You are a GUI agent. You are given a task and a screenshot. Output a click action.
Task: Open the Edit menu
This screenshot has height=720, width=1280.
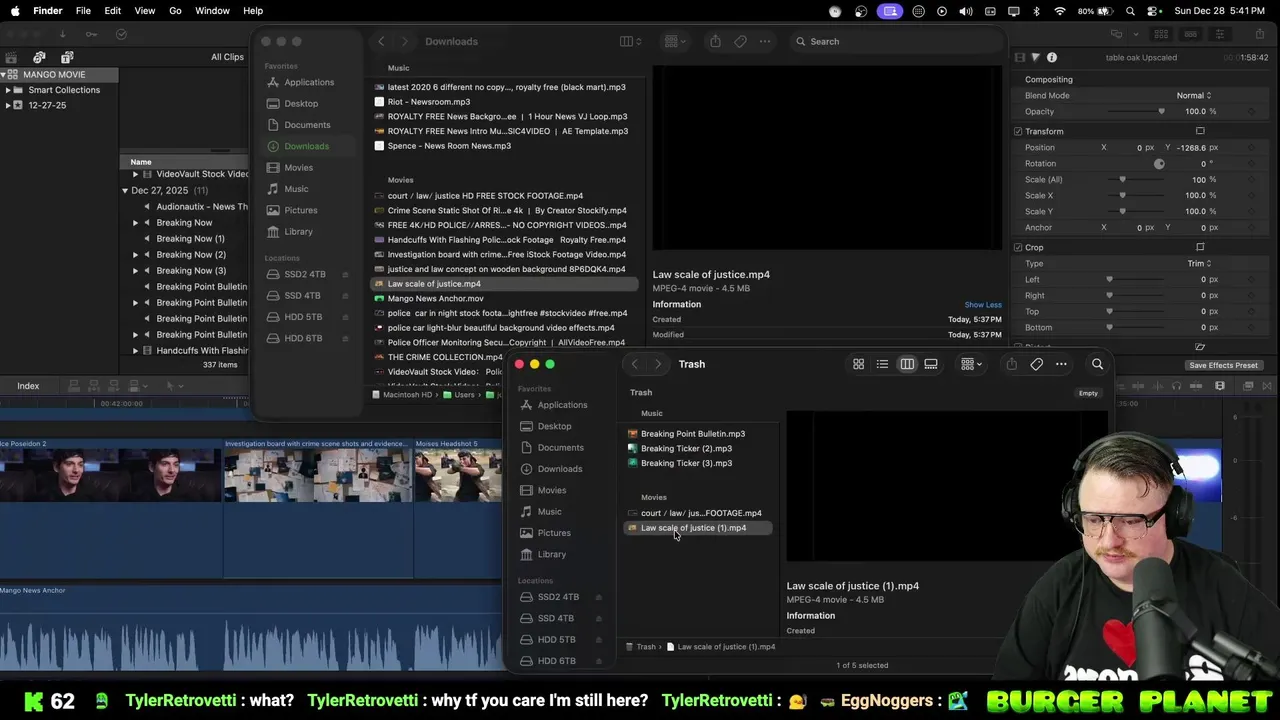click(x=113, y=11)
